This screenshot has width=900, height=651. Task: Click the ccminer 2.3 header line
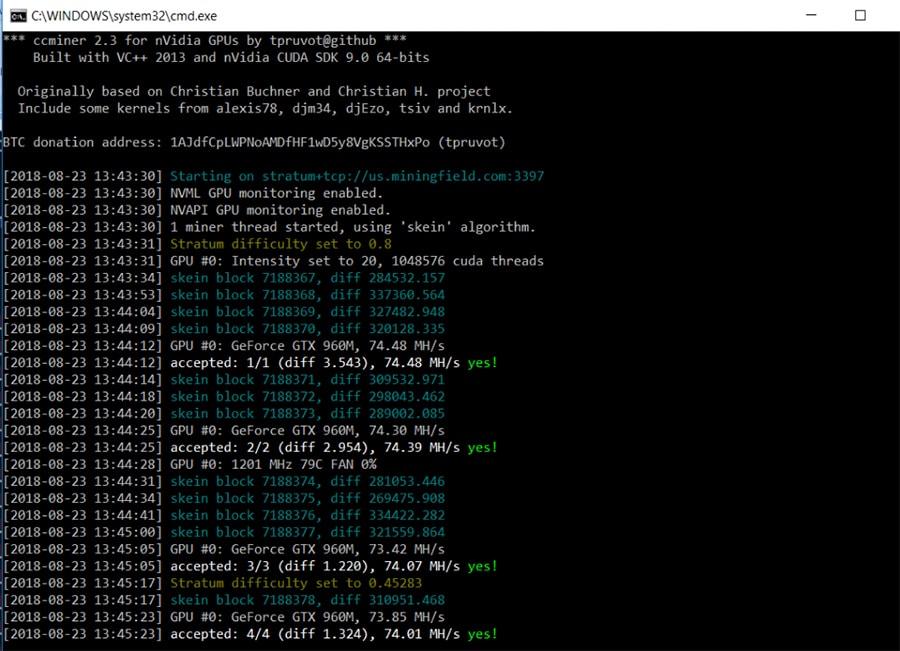198,40
